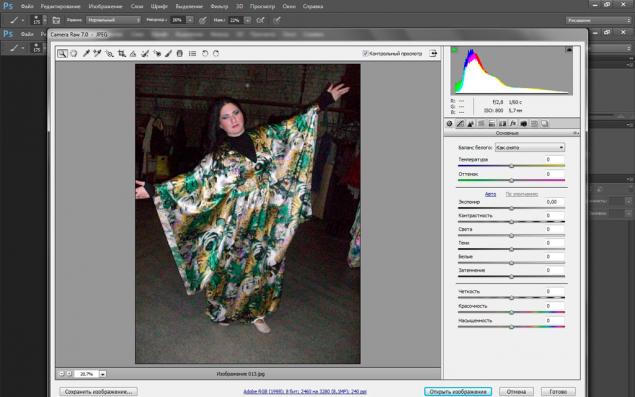Click the zoom percentage field below preview
Image resolution: width=635 pixels, height=397 pixels.
click(86, 374)
